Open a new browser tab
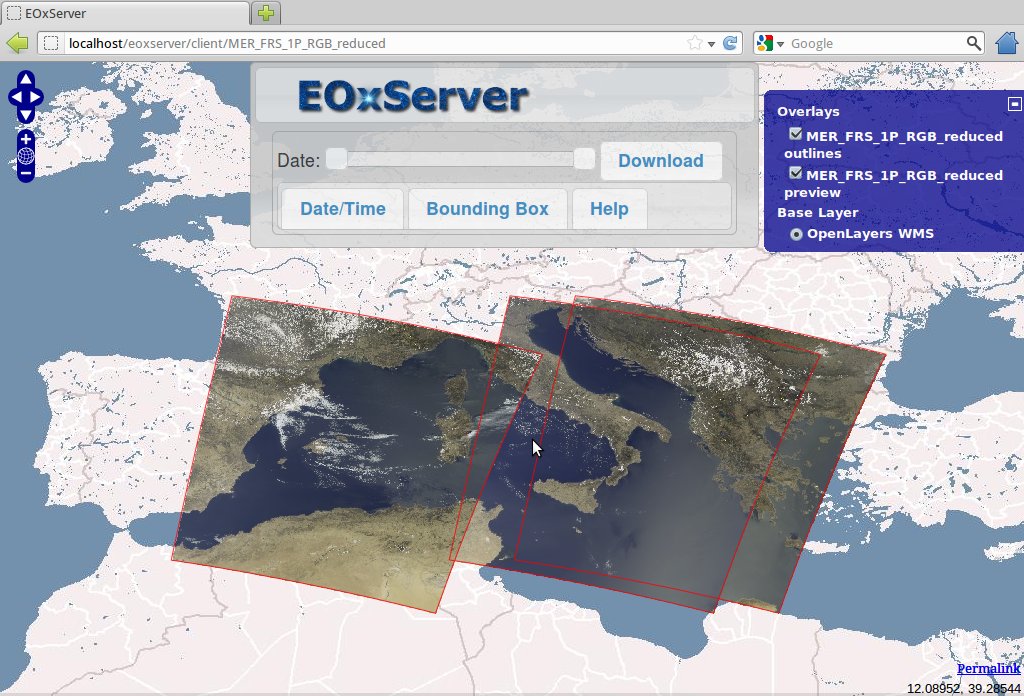This screenshot has width=1024, height=696. 266,12
